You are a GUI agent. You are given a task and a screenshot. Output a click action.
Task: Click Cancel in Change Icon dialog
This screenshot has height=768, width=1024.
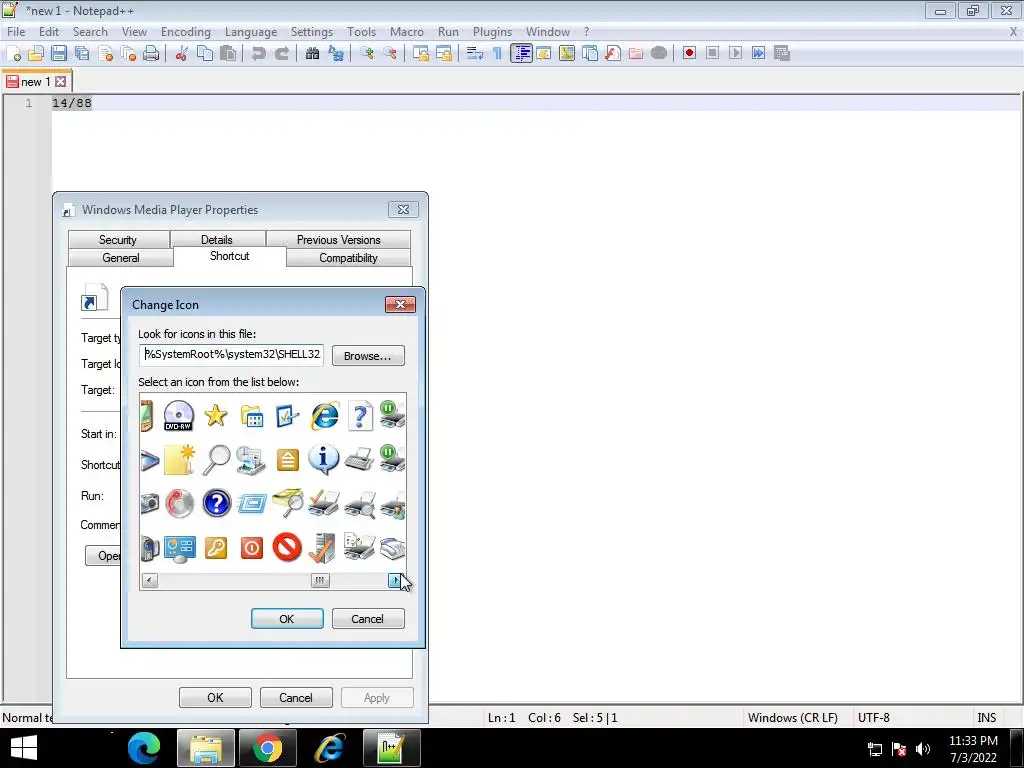pyautogui.click(x=368, y=618)
